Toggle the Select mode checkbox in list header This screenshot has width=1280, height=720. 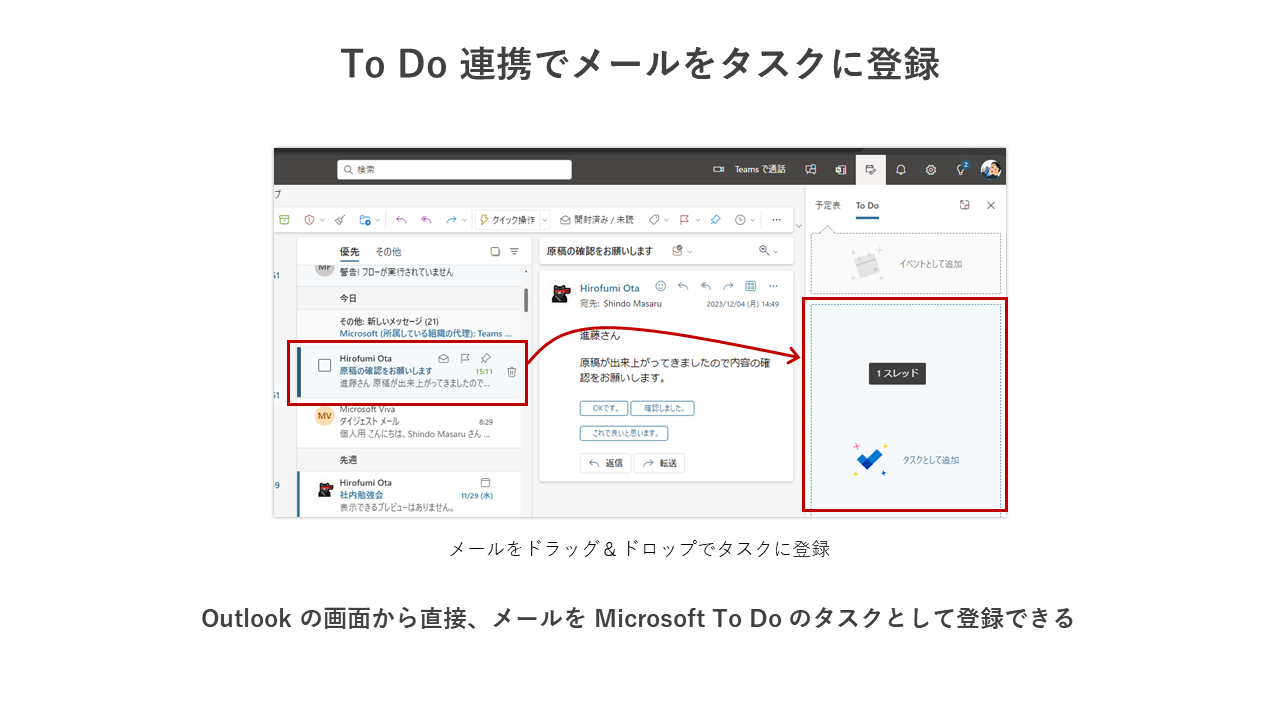click(x=495, y=252)
